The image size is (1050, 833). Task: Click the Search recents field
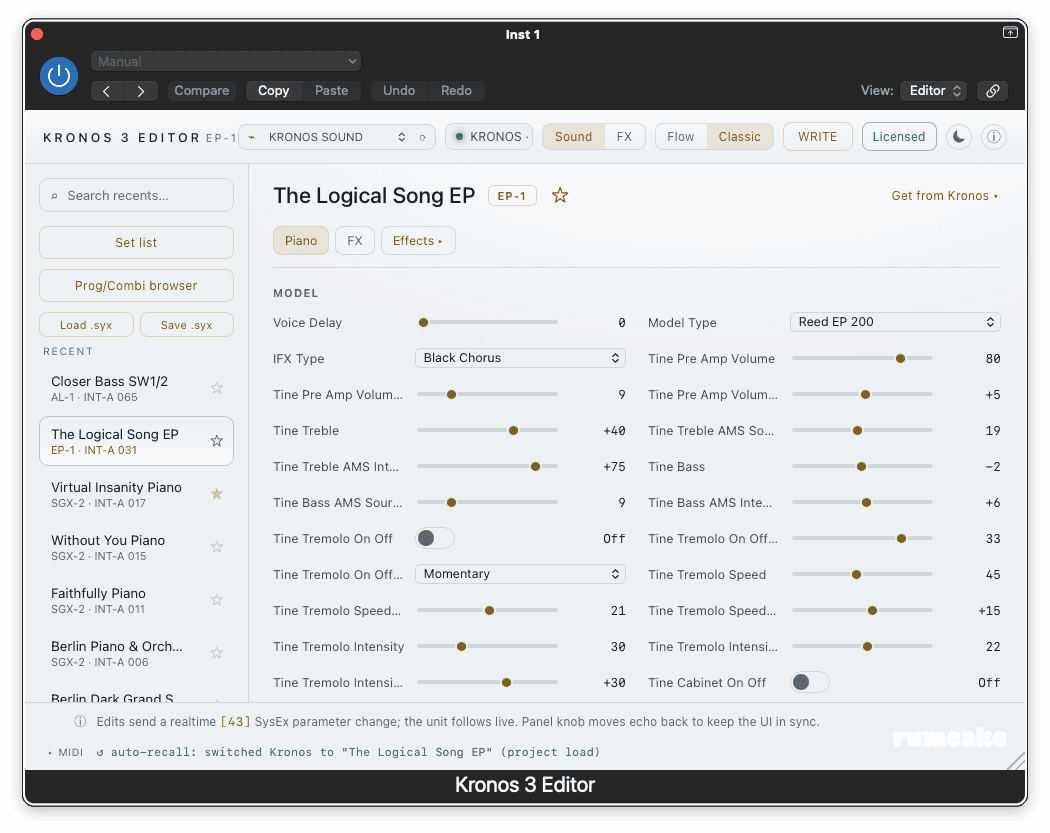pyautogui.click(x=136, y=196)
